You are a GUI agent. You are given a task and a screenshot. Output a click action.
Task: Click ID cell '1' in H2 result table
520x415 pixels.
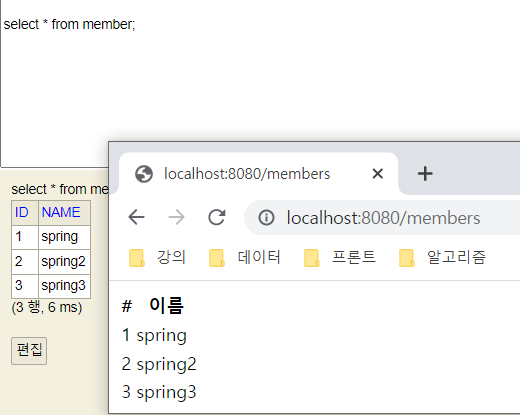tap(25, 237)
